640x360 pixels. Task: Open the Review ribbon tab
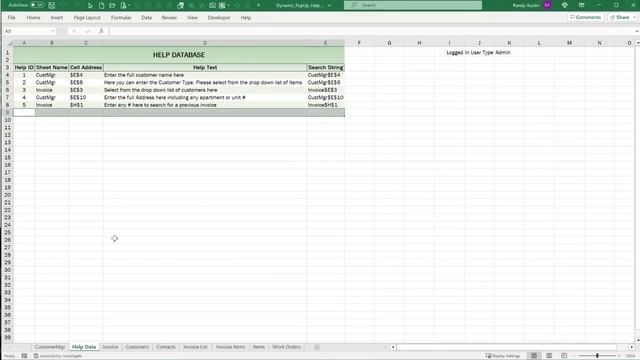(169, 18)
